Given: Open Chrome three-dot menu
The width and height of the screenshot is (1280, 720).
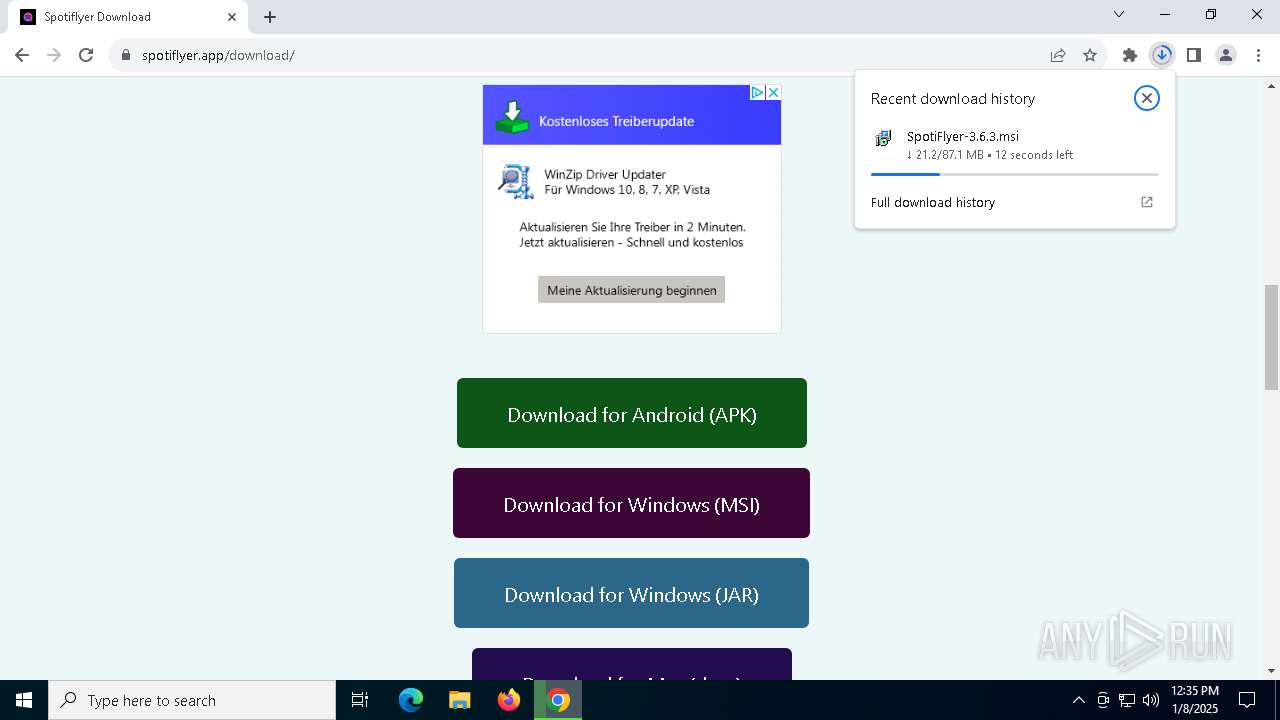Looking at the screenshot, I should tap(1258, 55).
